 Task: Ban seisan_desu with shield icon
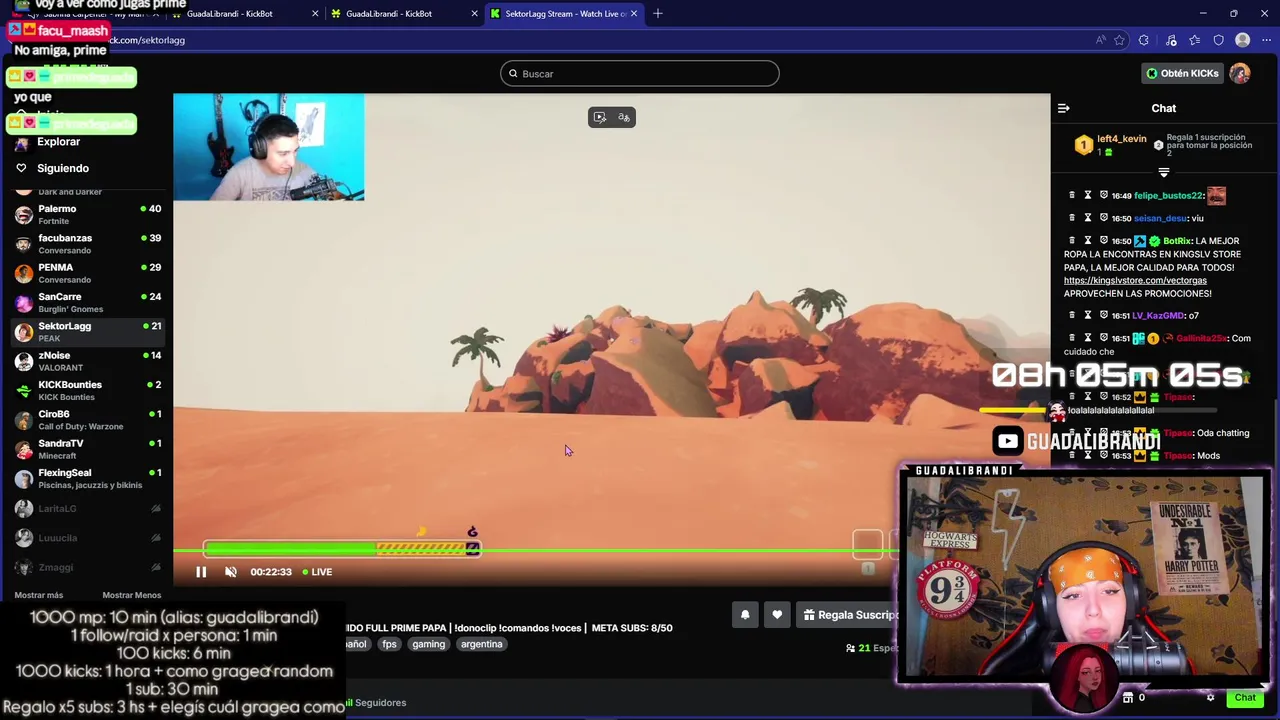point(1104,218)
